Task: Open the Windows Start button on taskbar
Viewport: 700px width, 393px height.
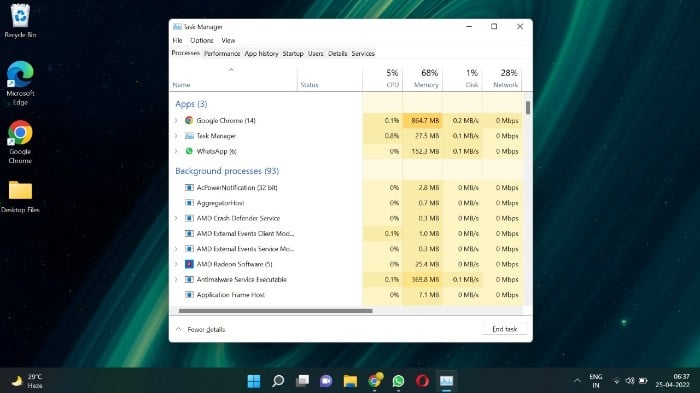Action: tap(254, 381)
